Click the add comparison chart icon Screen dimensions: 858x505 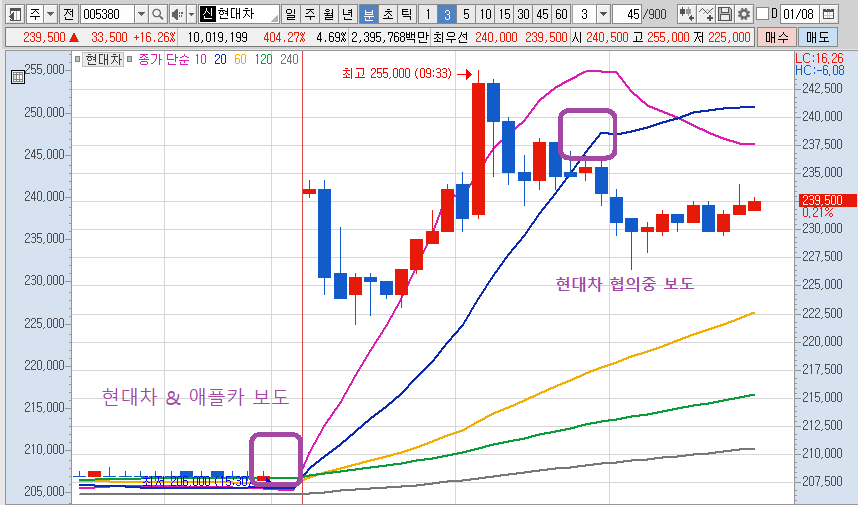687,14
